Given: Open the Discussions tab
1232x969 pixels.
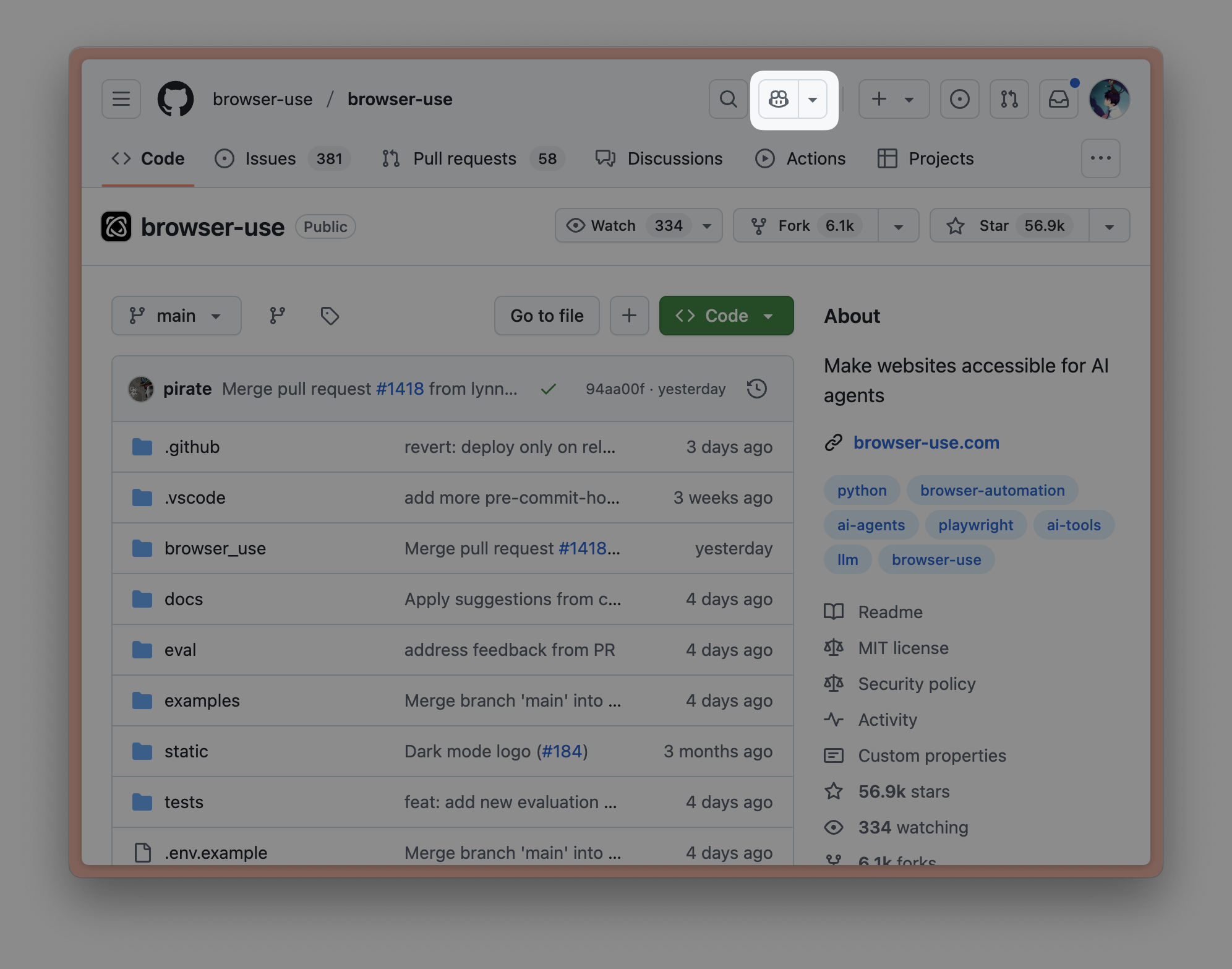Looking at the screenshot, I should 659,158.
